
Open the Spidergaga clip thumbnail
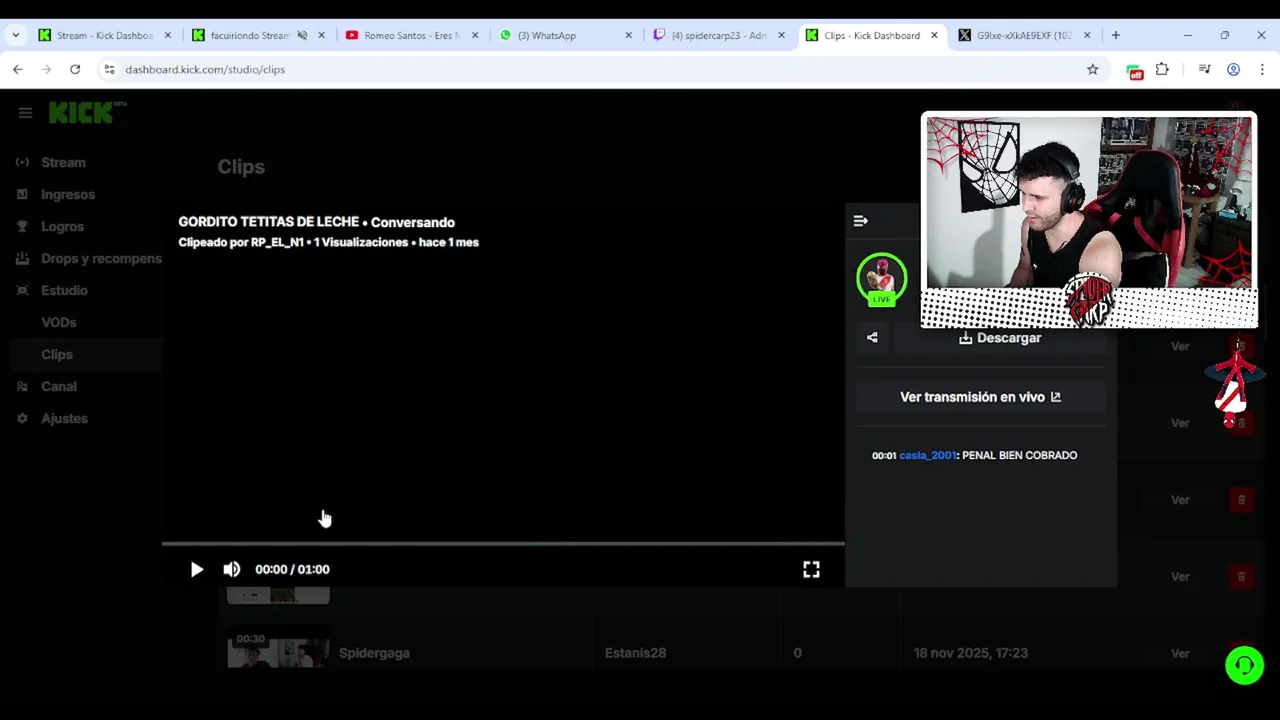(278, 649)
